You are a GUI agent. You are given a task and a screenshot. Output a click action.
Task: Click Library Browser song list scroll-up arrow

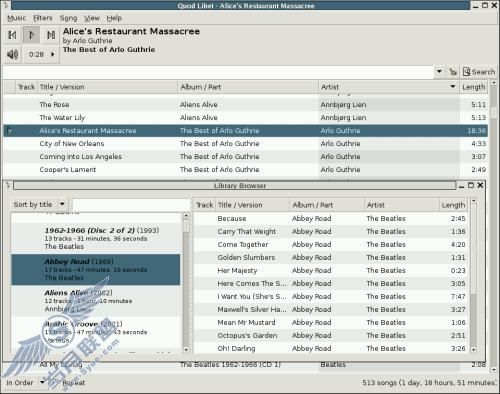[473, 201]
